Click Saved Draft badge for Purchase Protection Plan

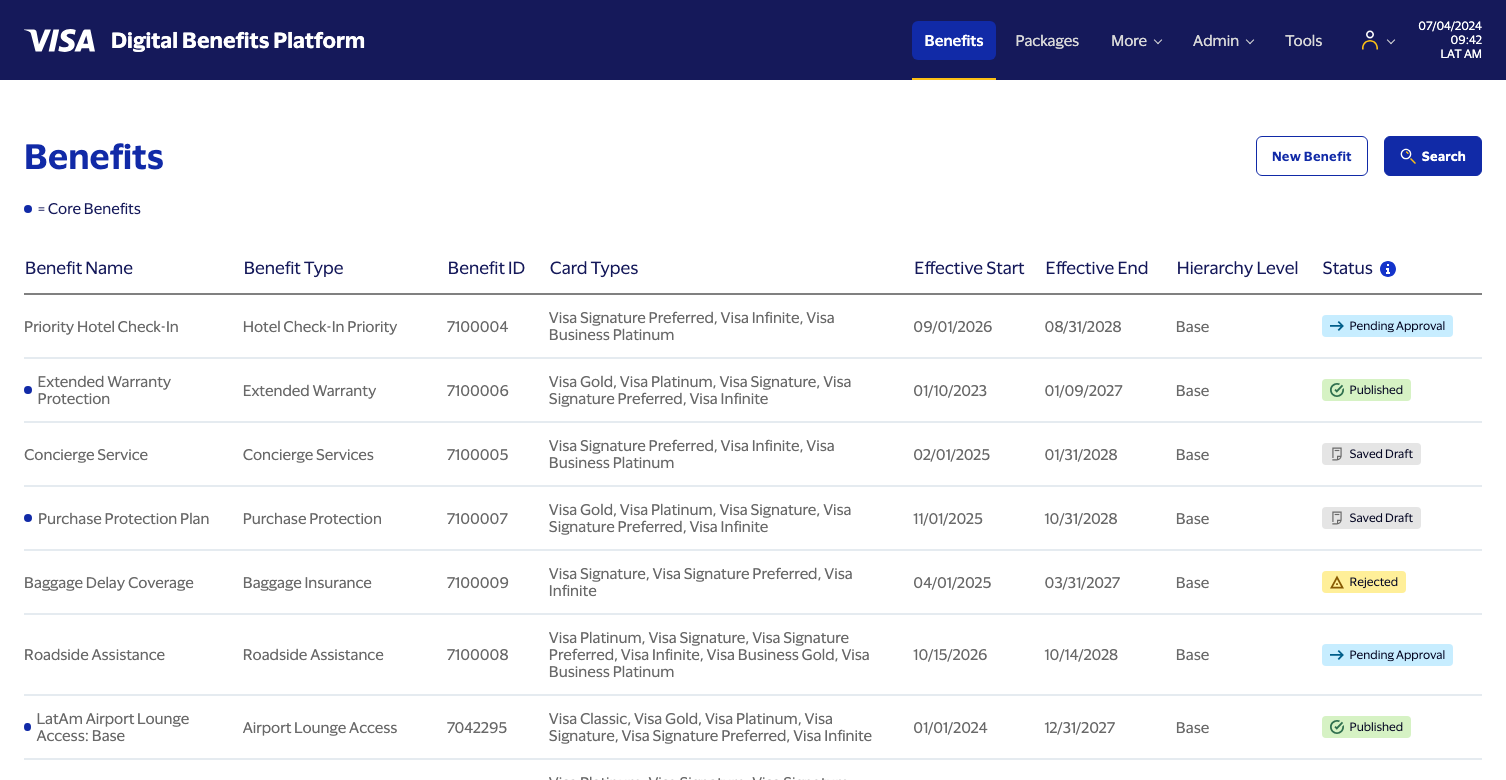tap(1371, 518)
